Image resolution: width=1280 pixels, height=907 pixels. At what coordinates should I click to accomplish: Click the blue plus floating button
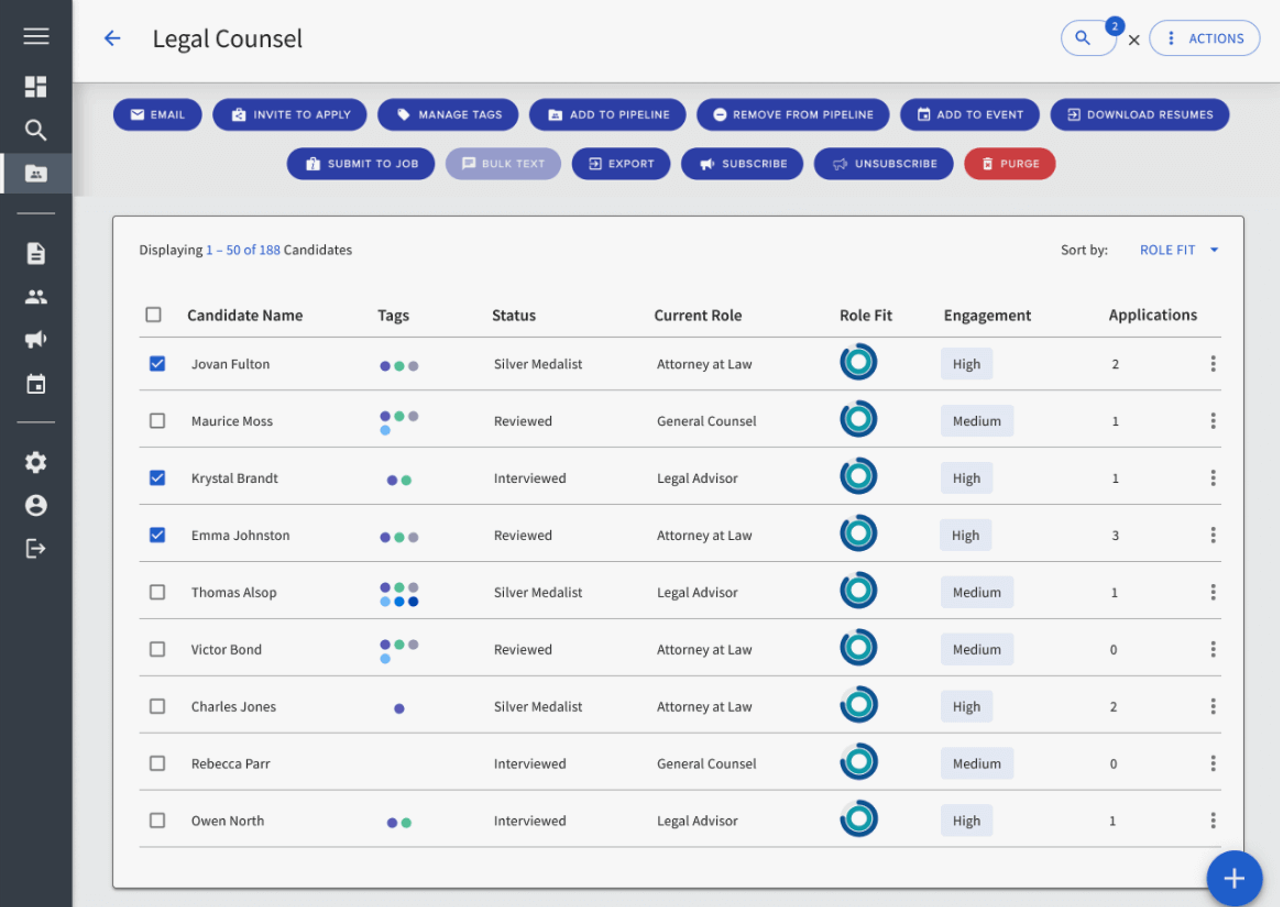click(x=1234, y=878)
